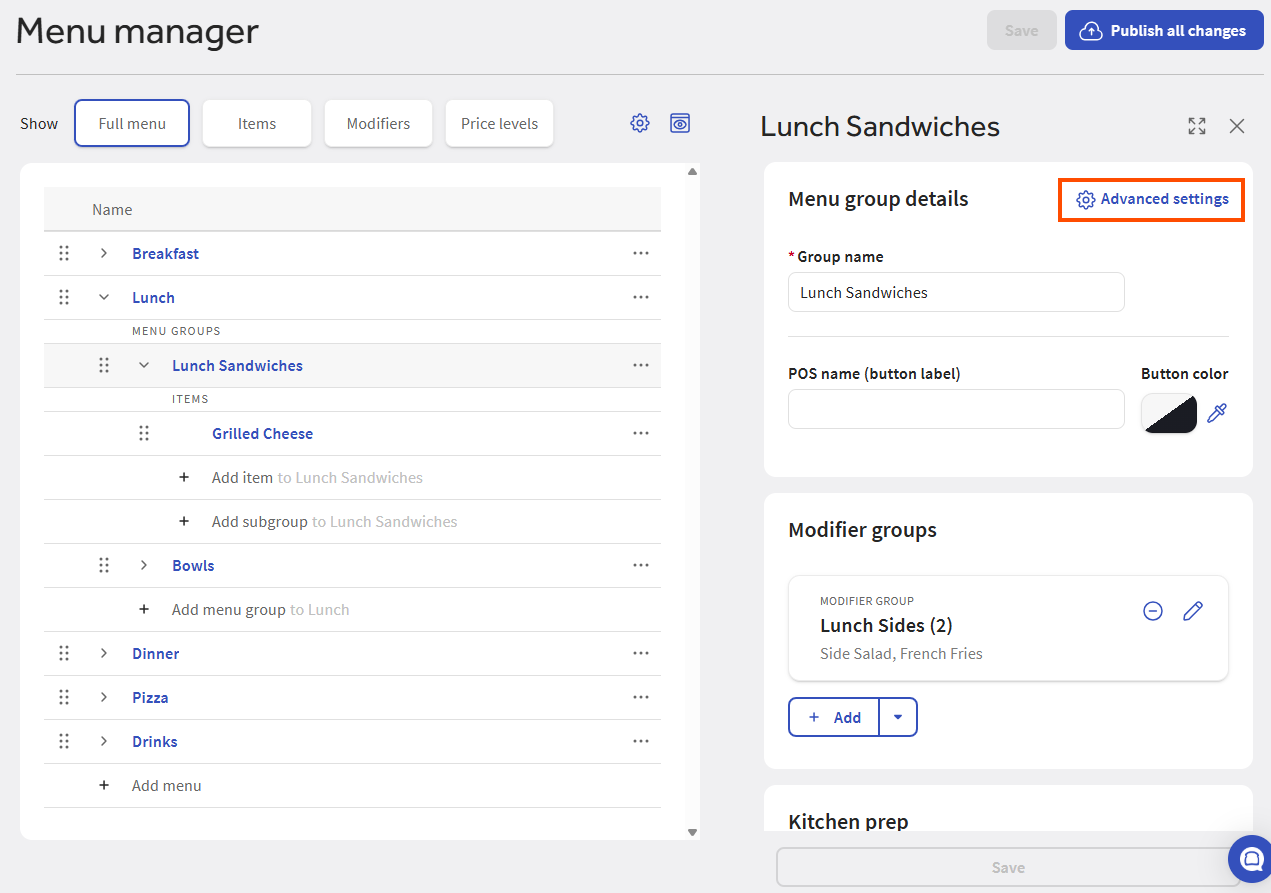The image size is (1271, 893).
Task: Click the preview eye icon beside Price levels
Action: [680, 123]
